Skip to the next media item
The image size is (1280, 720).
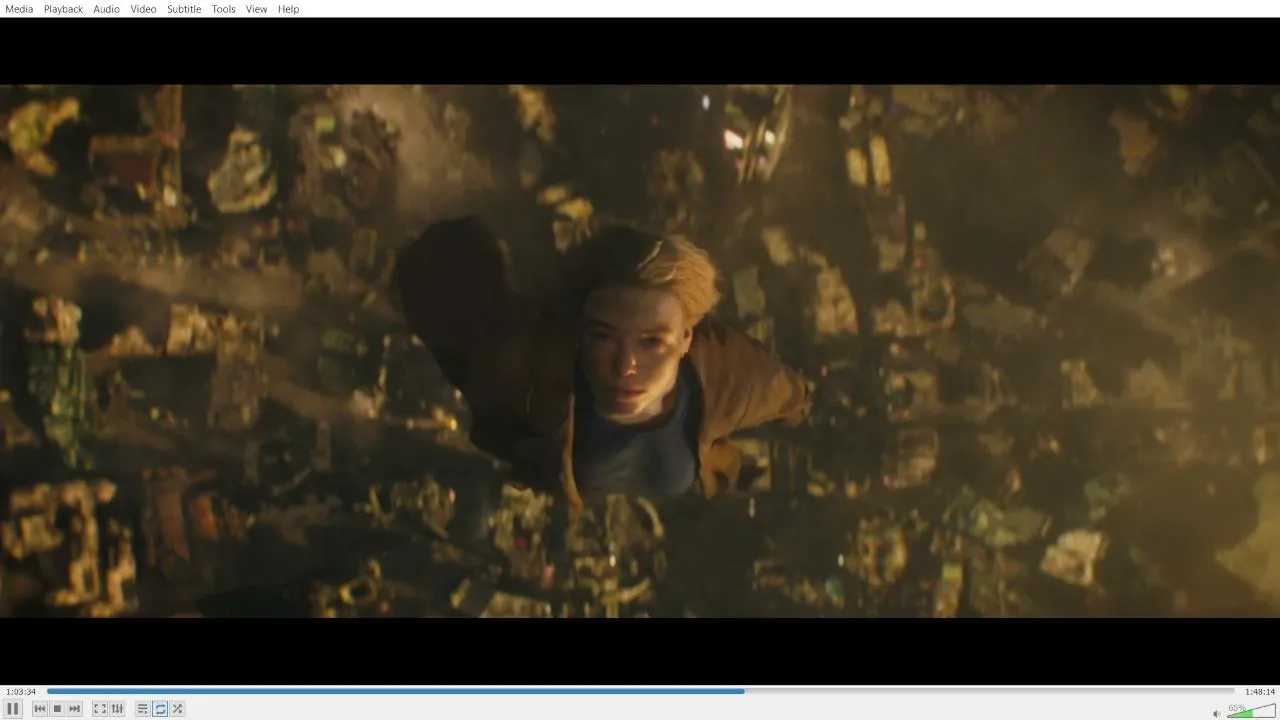[74, 709]
